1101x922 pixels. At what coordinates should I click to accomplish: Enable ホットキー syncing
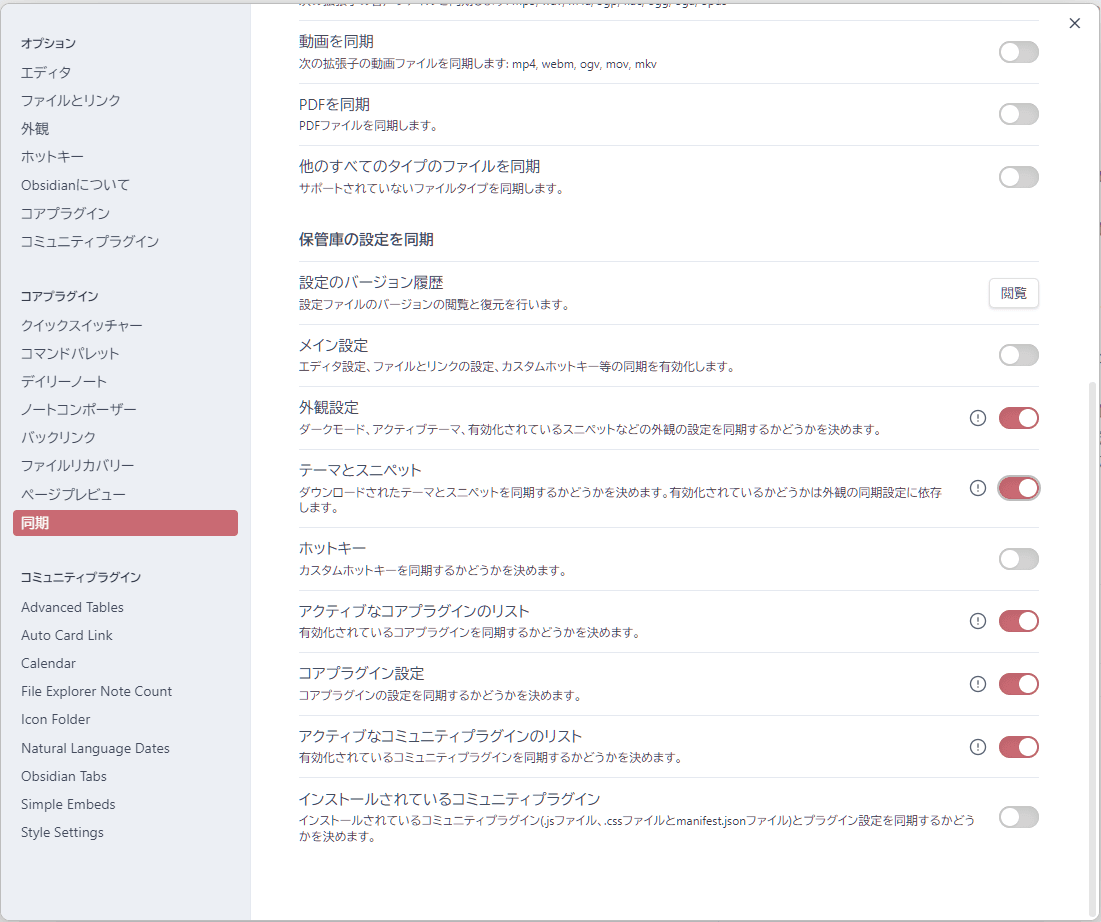click(1018, 558)
